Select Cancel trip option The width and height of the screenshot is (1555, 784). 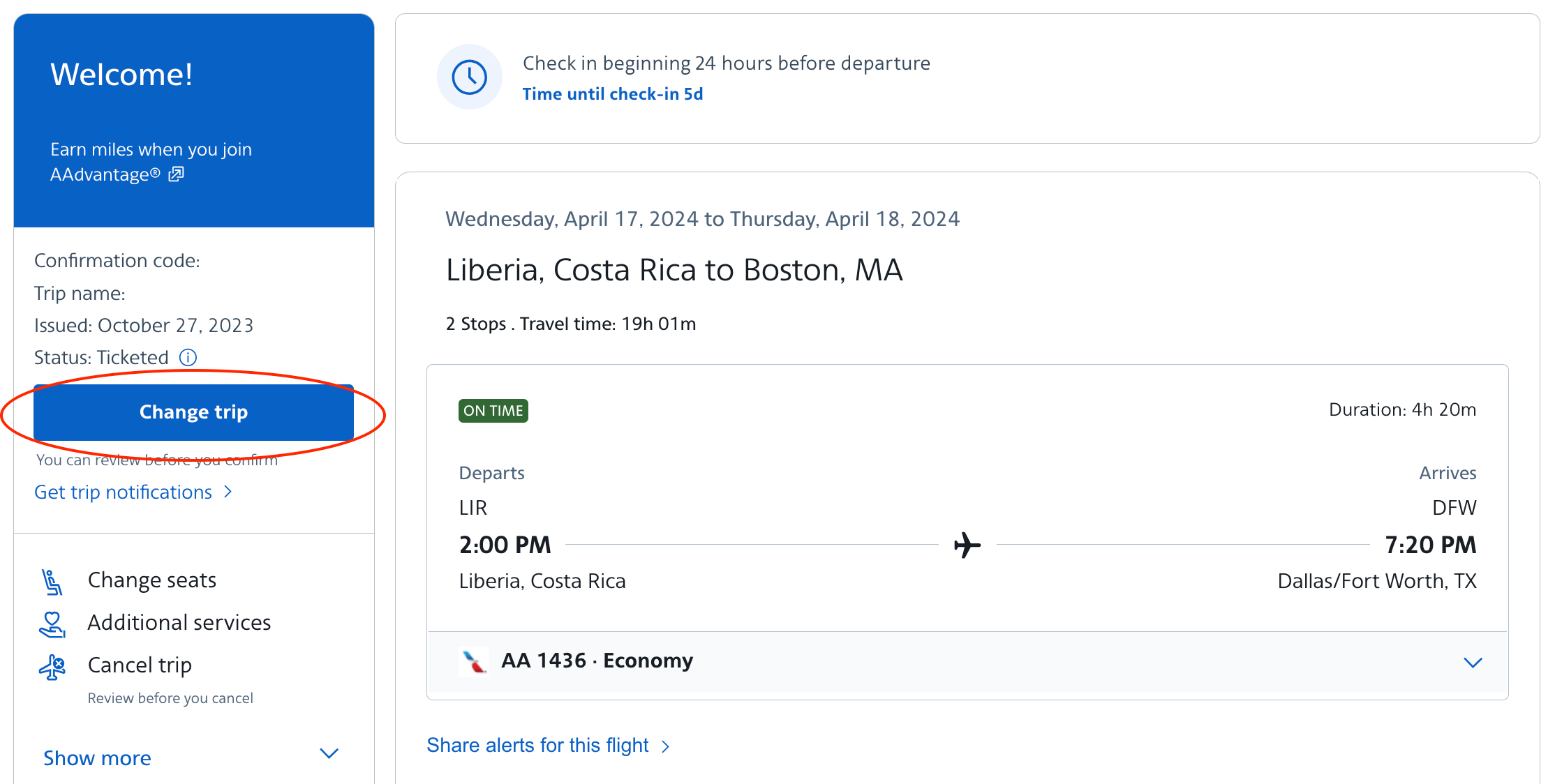140,665
